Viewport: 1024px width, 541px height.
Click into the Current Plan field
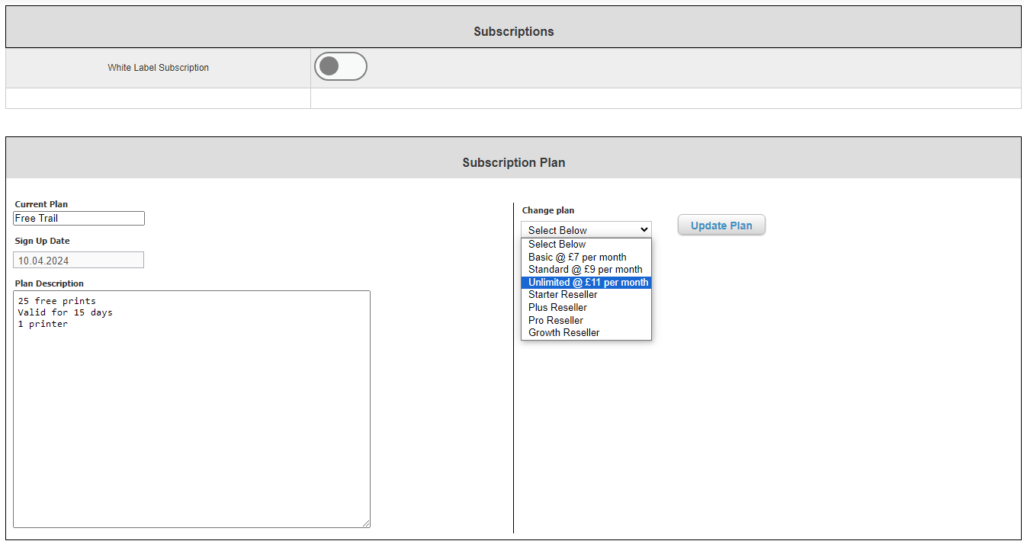(x=79, y=218)
